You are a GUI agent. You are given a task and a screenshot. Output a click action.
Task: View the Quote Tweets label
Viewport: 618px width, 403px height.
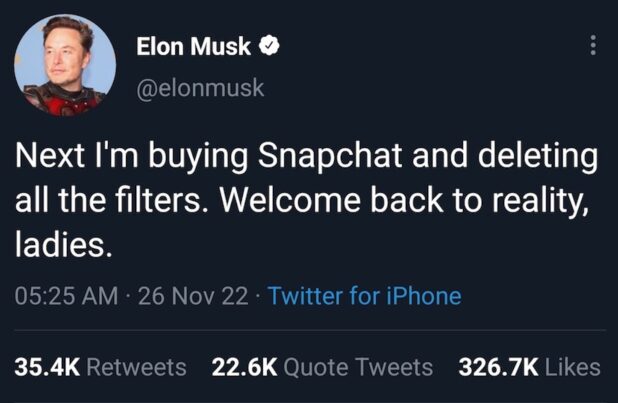click(359, 367)
